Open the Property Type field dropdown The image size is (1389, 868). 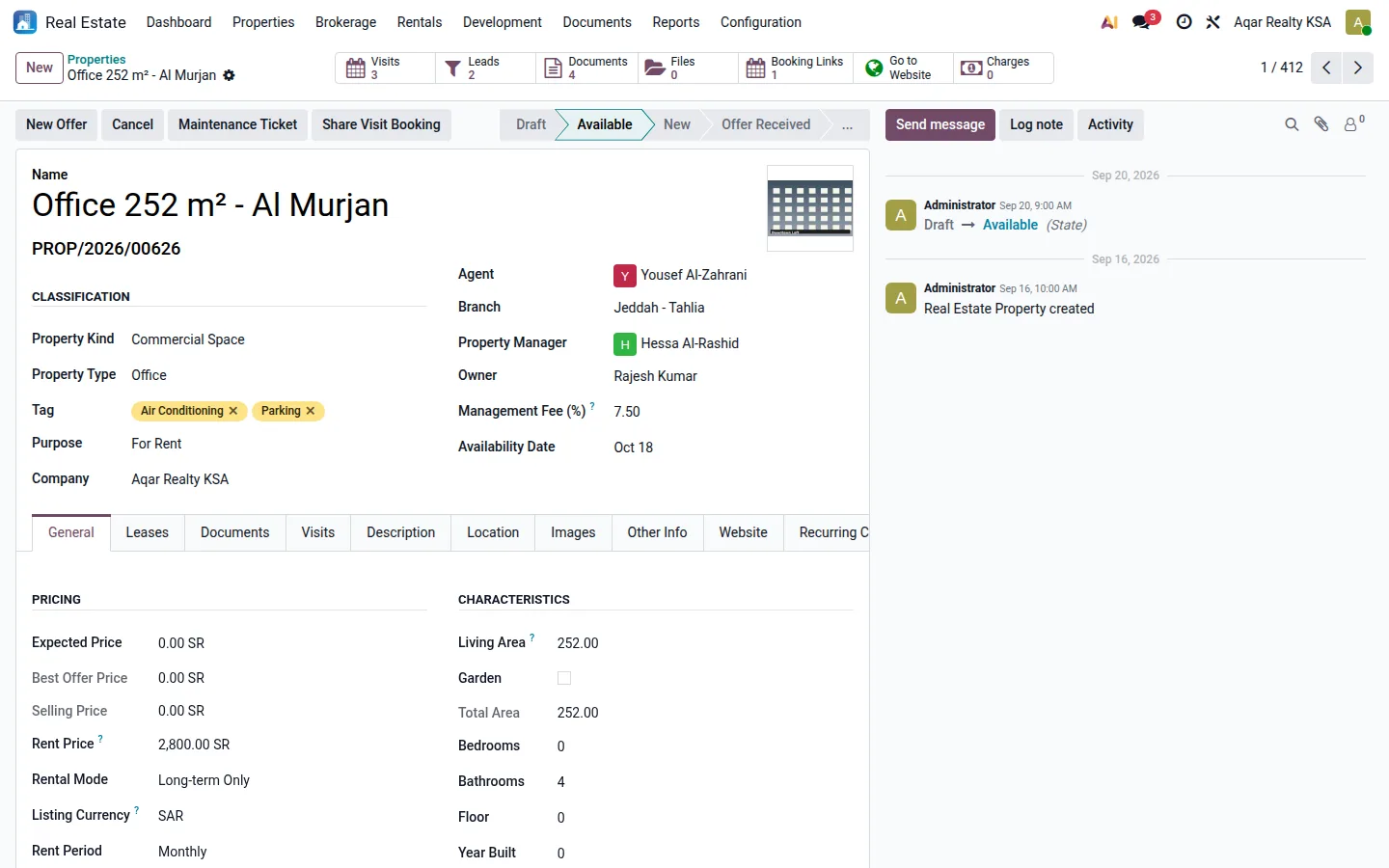point(278,375)
